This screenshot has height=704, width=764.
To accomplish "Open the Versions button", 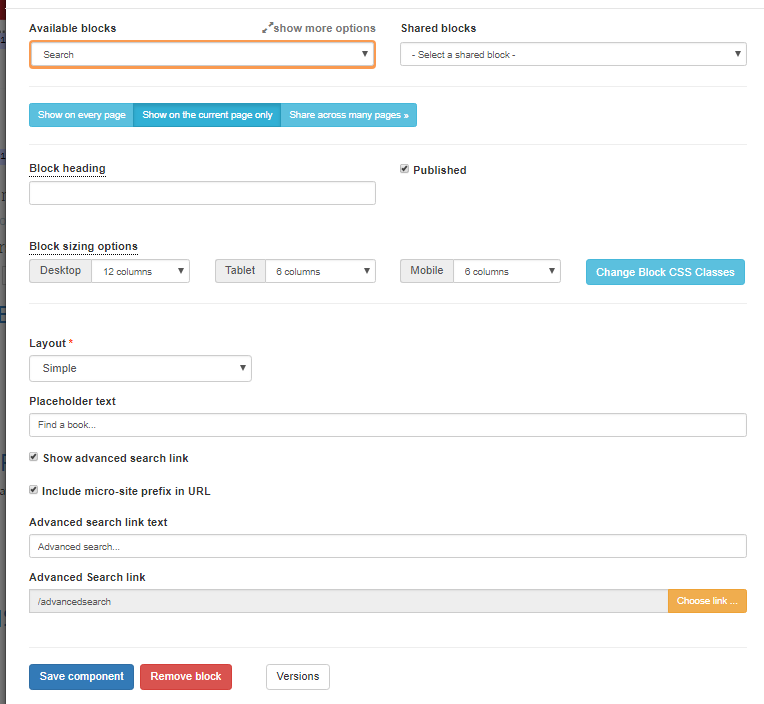I will [x=297, y=677].
